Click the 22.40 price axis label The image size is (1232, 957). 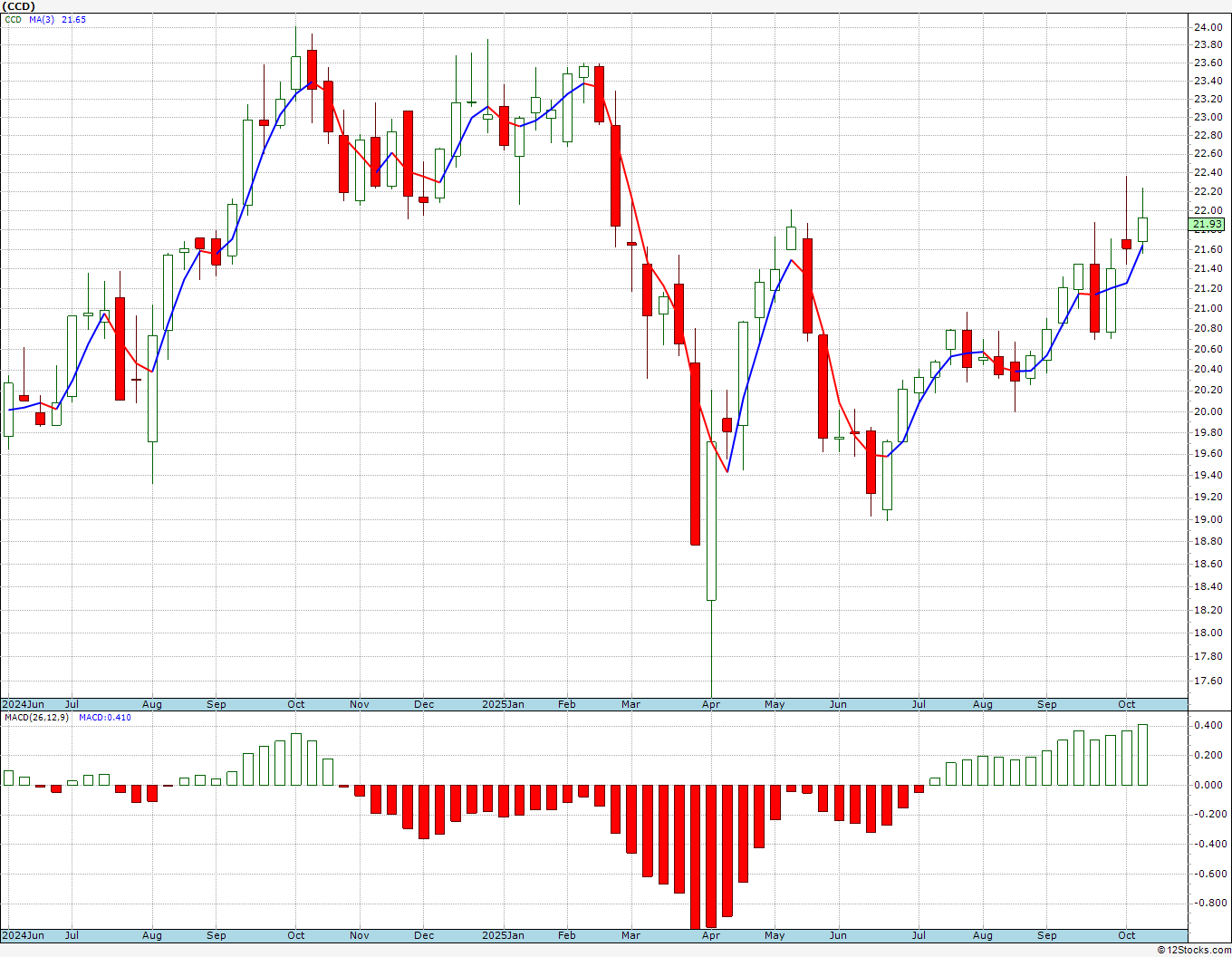coord(1207,172)
